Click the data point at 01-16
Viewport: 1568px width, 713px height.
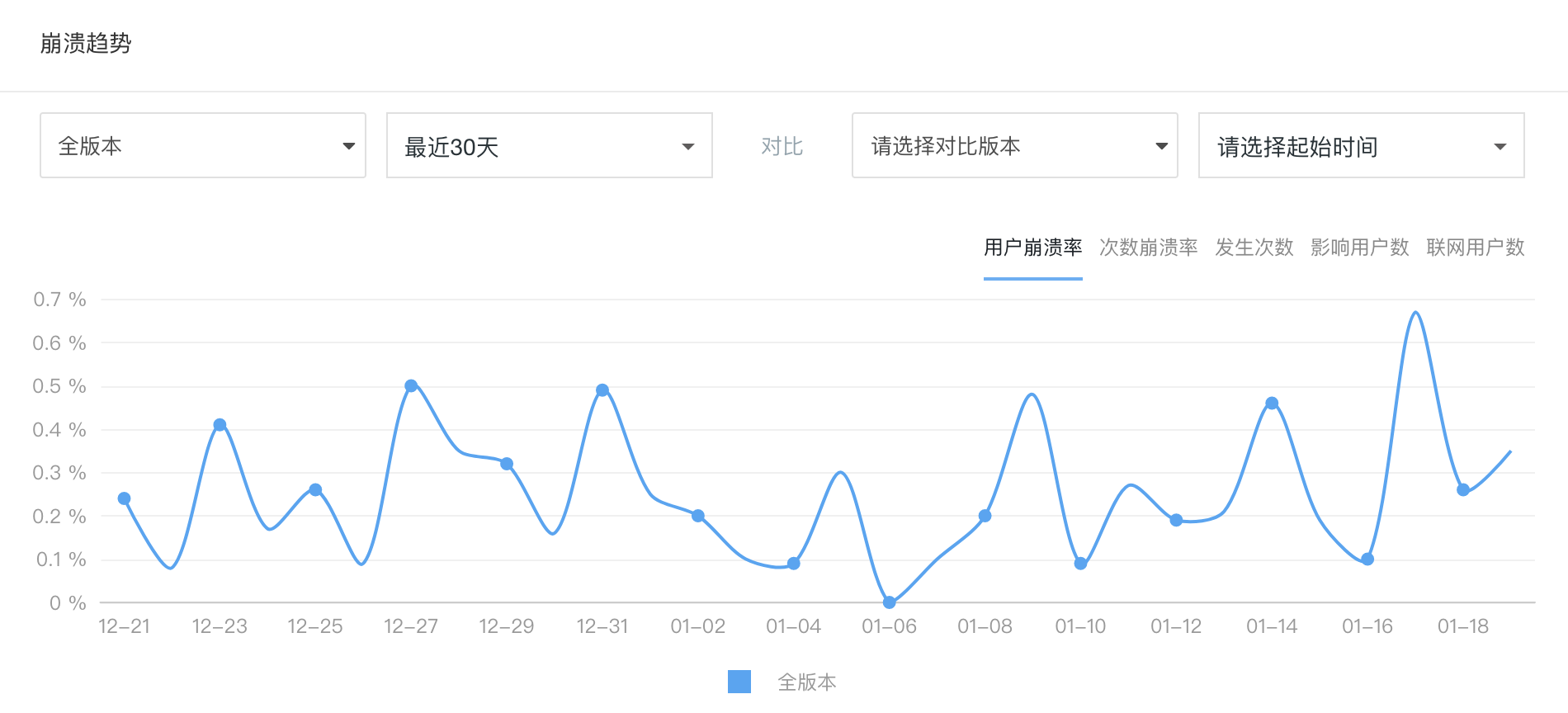1367,560
